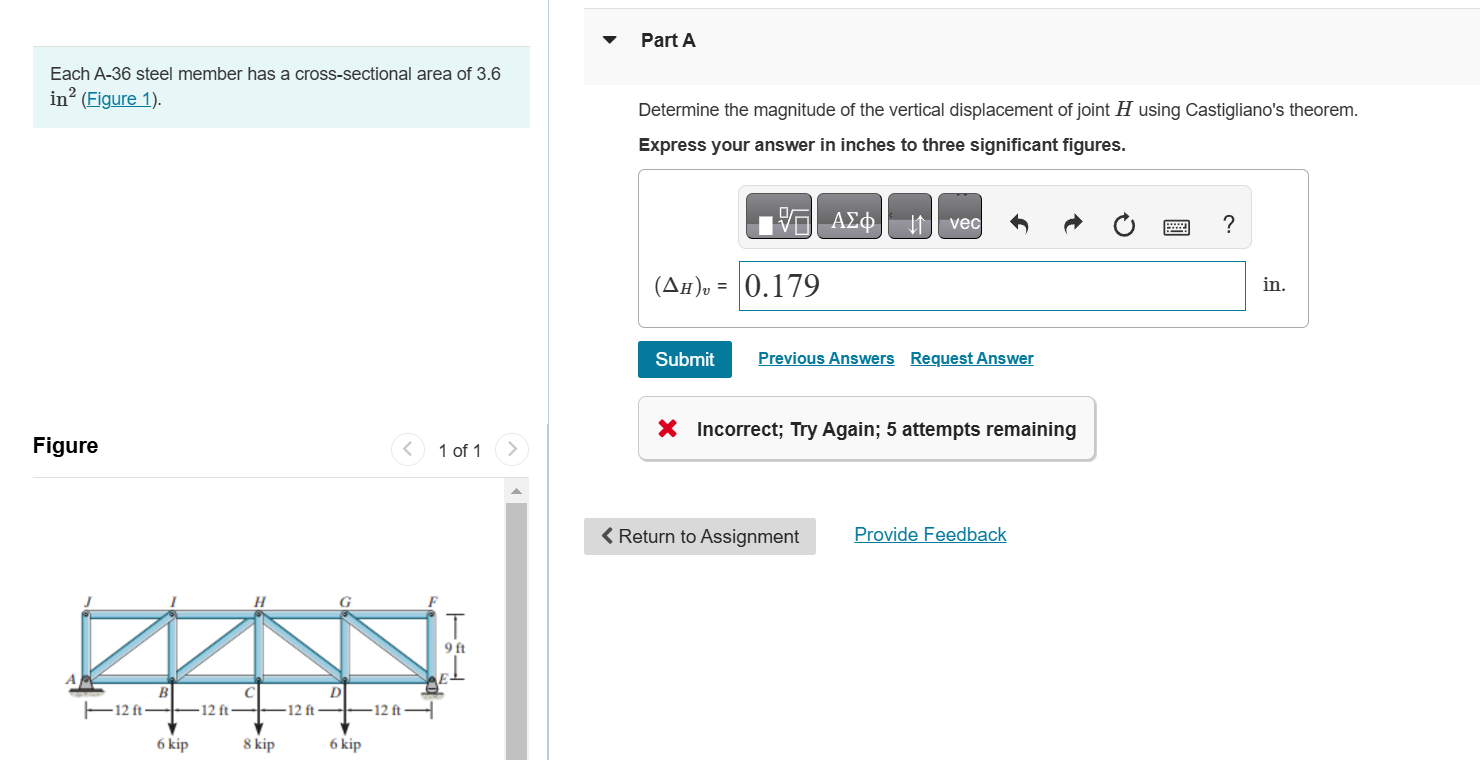
Task: Go to the previous figure arrow
Action: (407, 449)
